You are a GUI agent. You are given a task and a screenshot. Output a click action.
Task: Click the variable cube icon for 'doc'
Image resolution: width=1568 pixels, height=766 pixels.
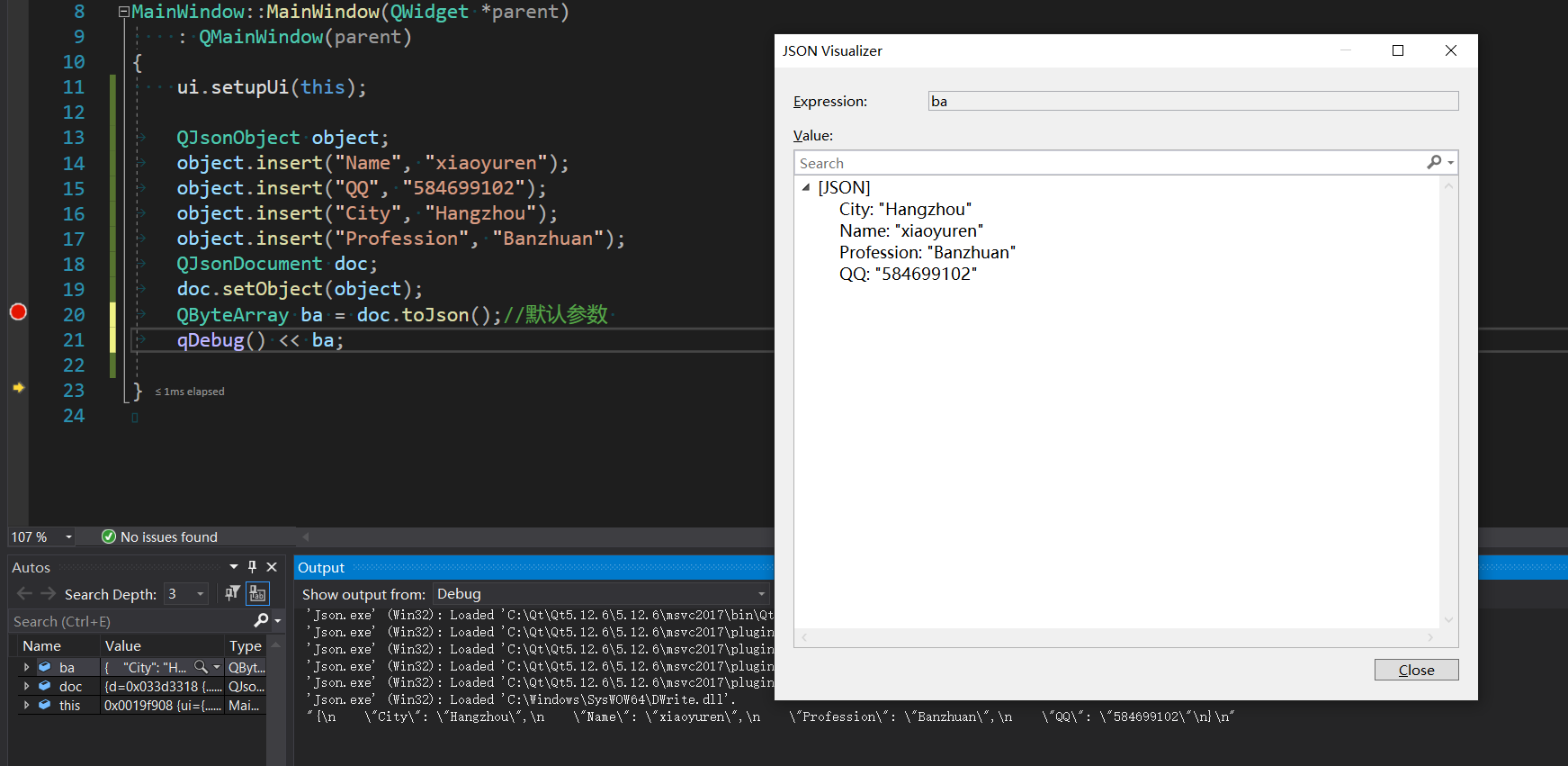click(x=44, y=686)
